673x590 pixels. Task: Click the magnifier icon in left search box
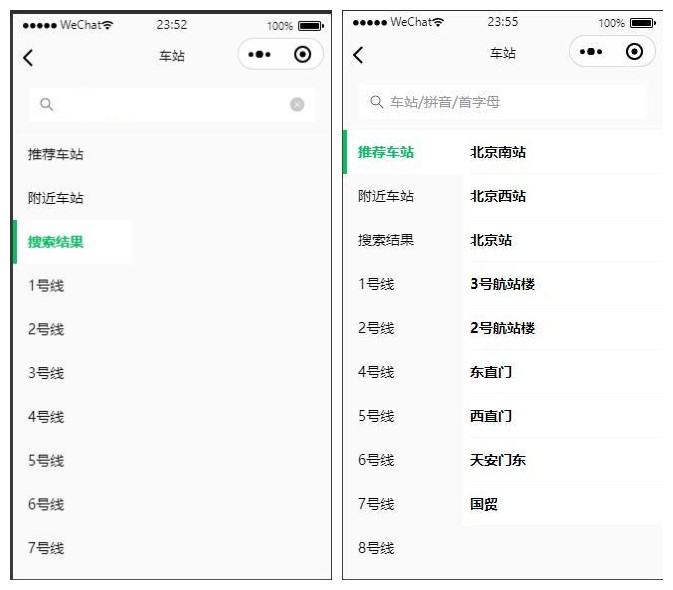click(x=46, y=104)
